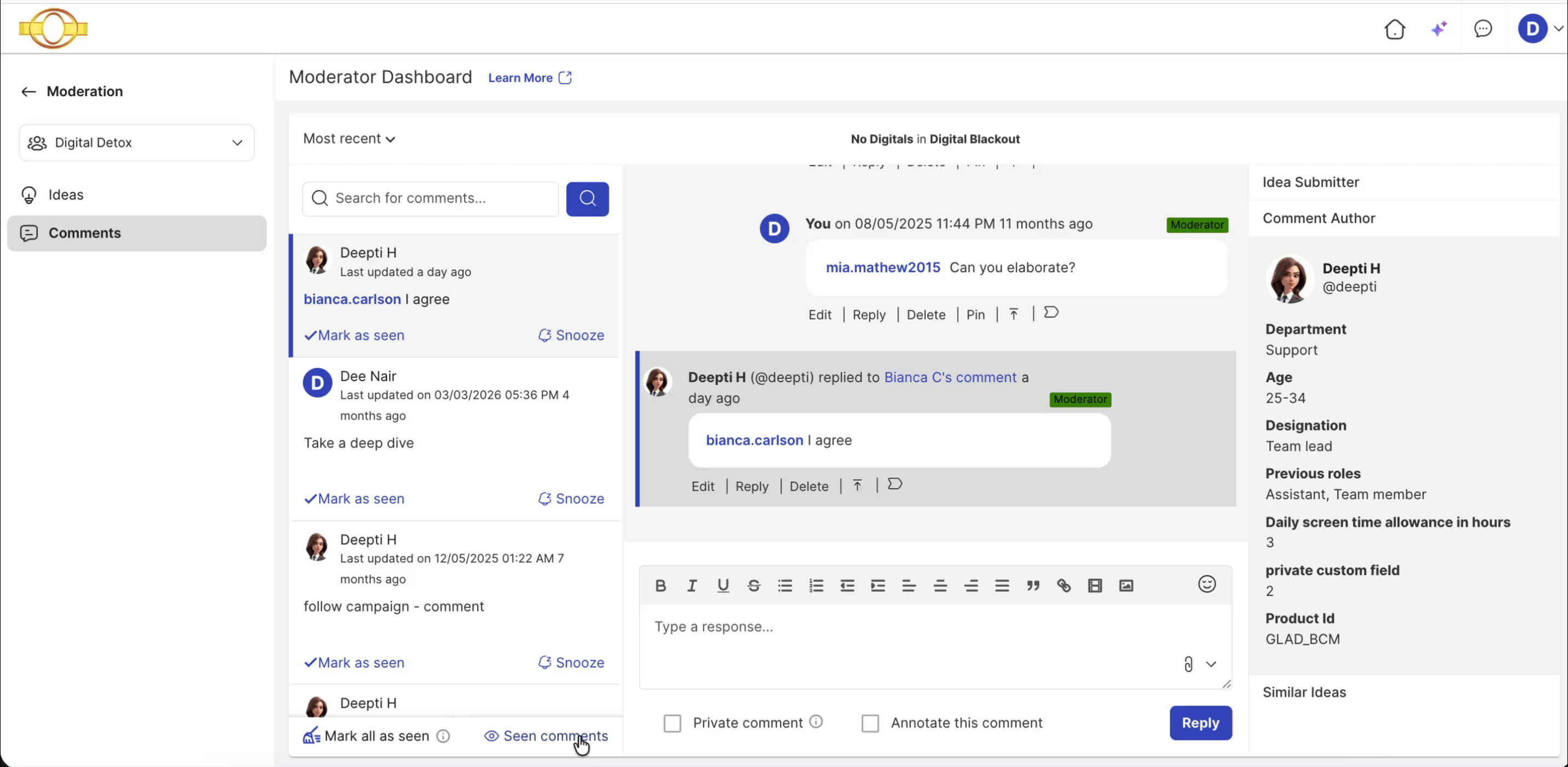The image size is (1568, 767).
Task: Open the AI sparkle assistant icon
Action: point(1439,28)
